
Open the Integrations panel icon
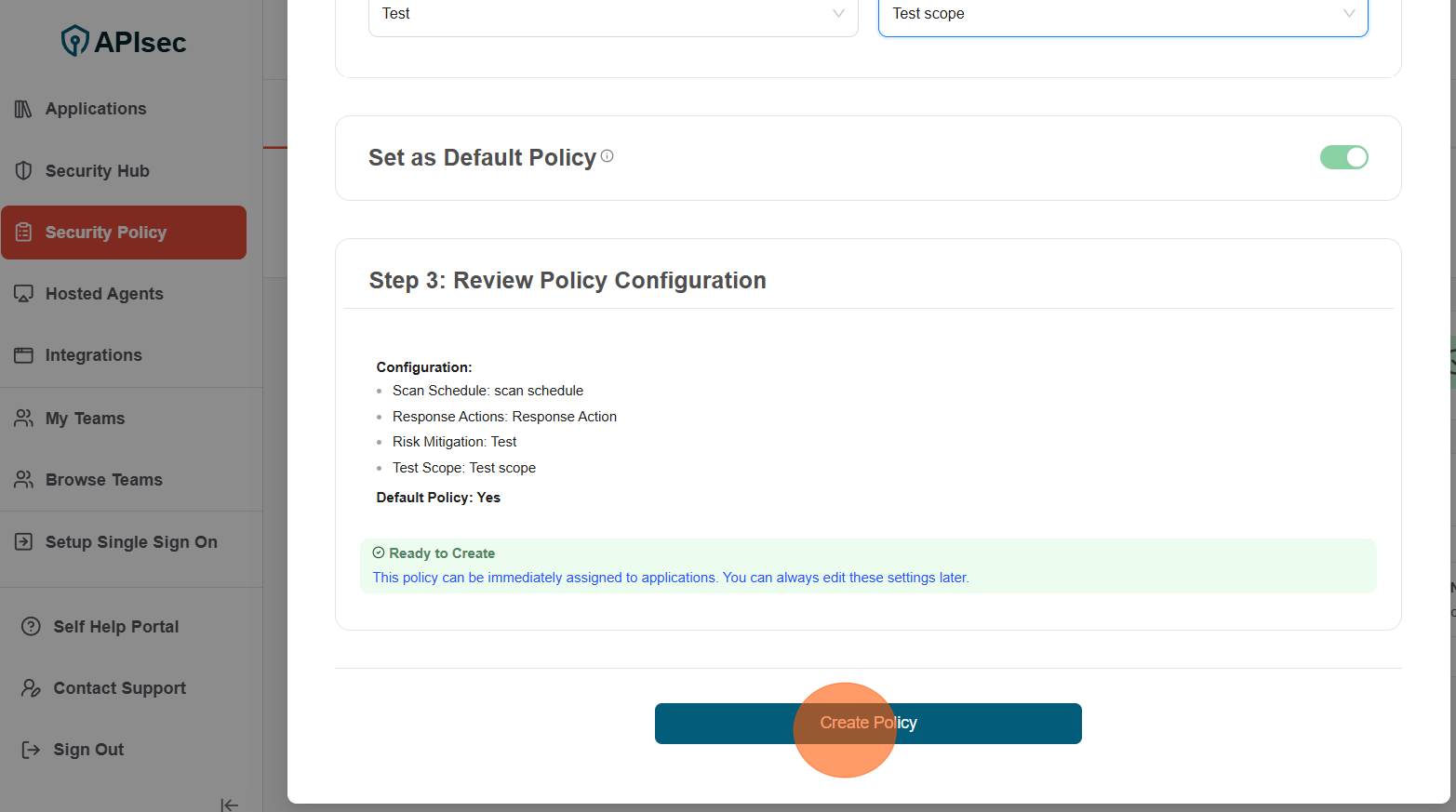click(x=24, y=354)
